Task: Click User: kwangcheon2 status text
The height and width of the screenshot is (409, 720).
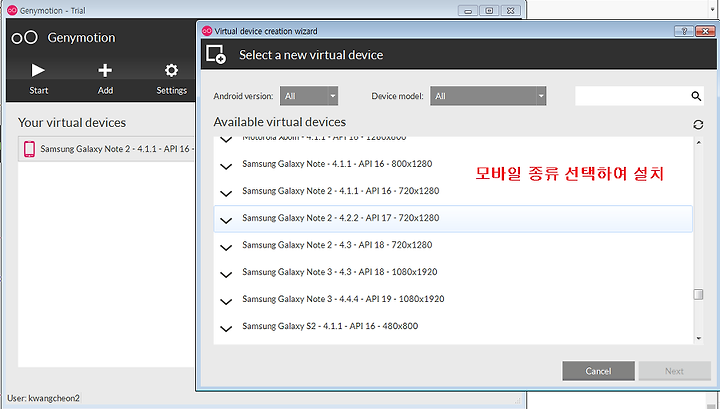Action: pos(43,398)
